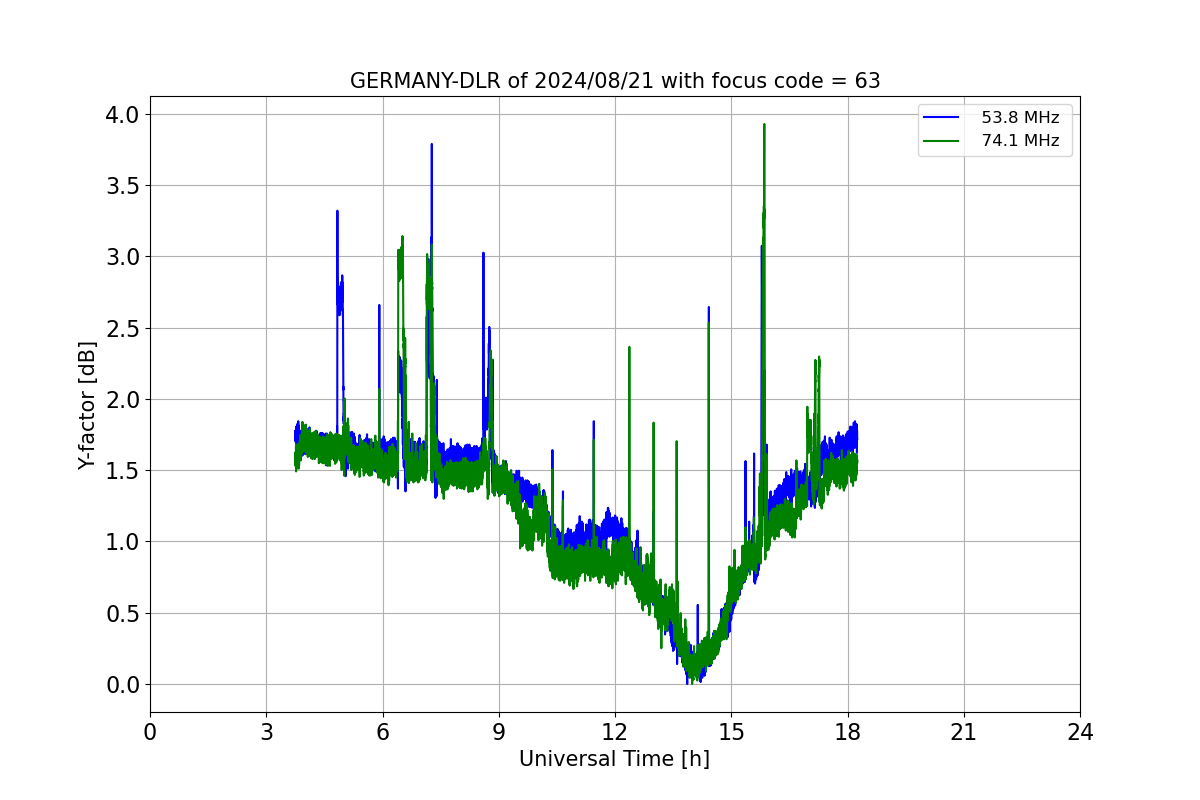This screenshot has width=1200, height=800.
Task: Click x-axis tick label 6
Action: (382, 732)
